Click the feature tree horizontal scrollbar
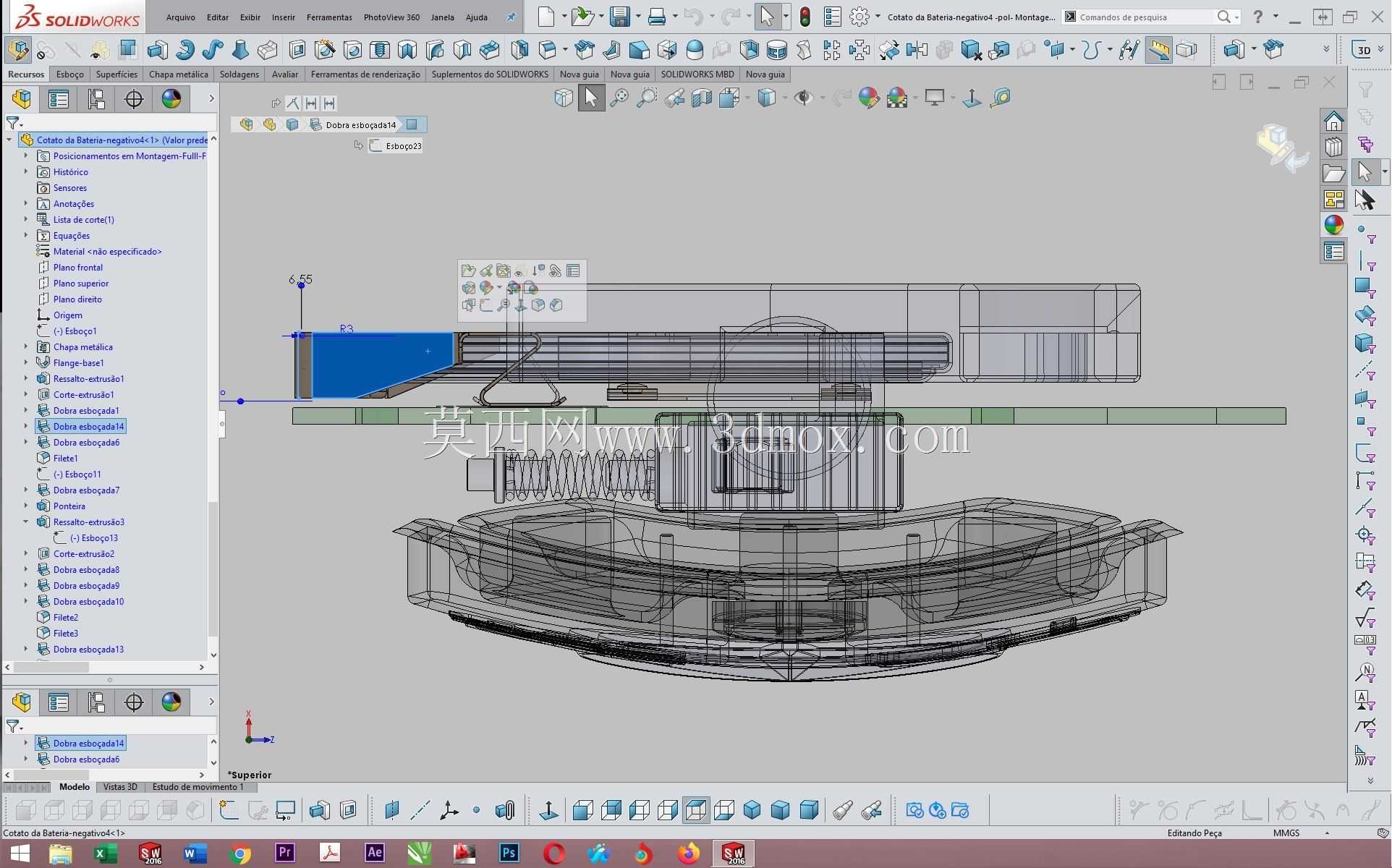This screenshot has width=1392, height=868. pyautogui.click(x=51, y=667)
